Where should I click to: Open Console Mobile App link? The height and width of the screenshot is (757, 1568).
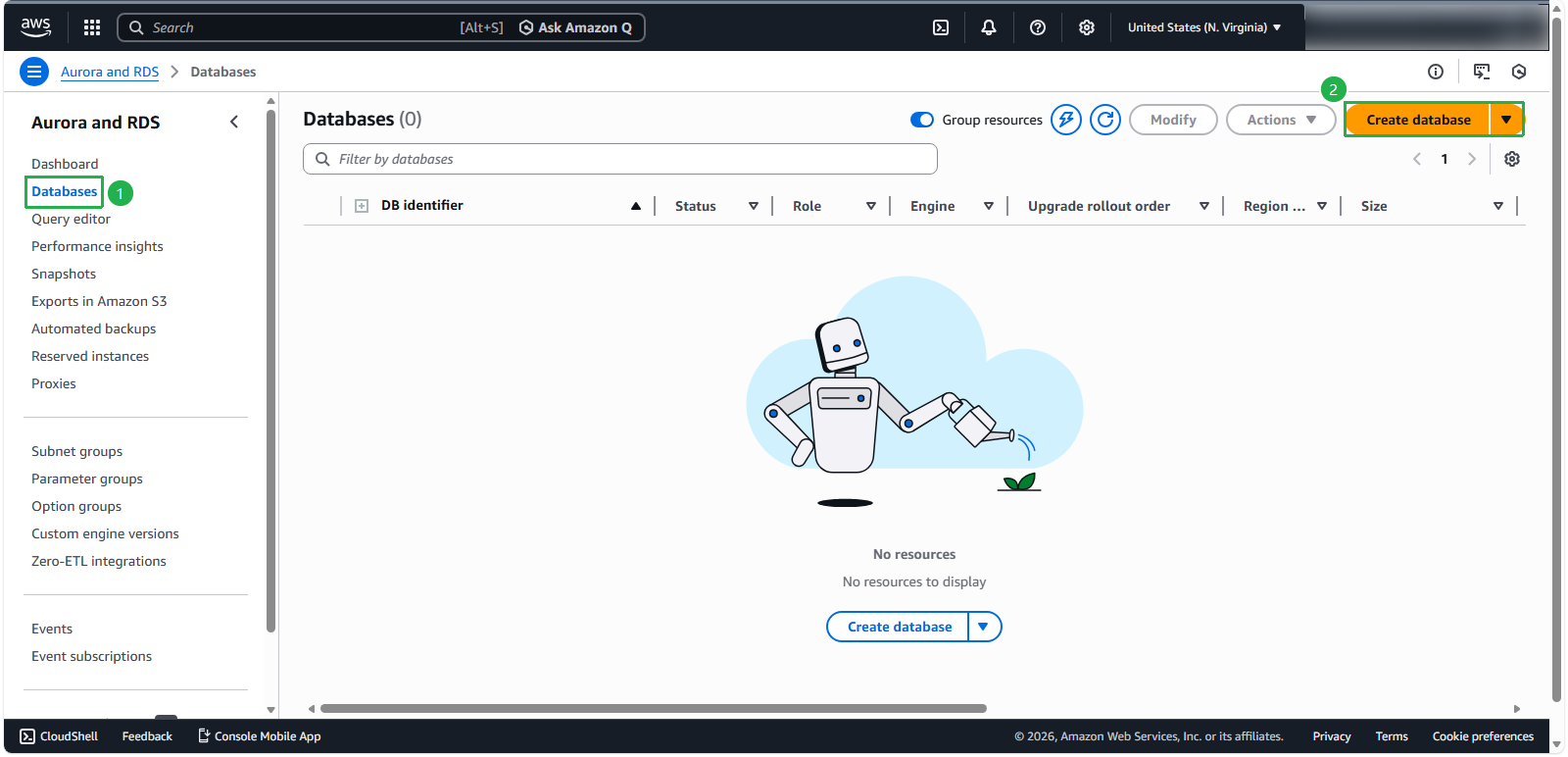(260, 736)
